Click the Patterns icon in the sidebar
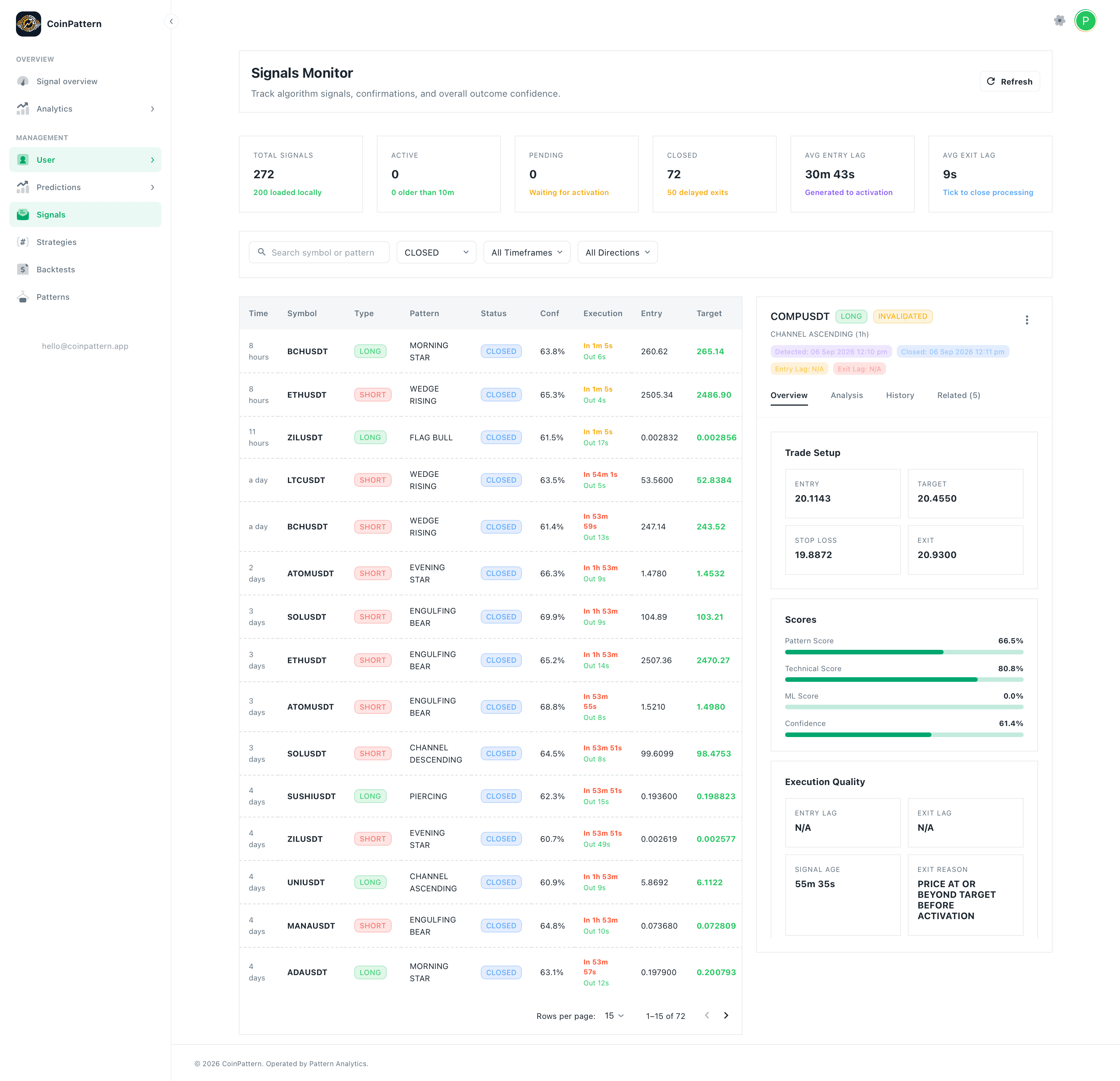Viewport: 1120px width, 1081px height. point(23,297)
